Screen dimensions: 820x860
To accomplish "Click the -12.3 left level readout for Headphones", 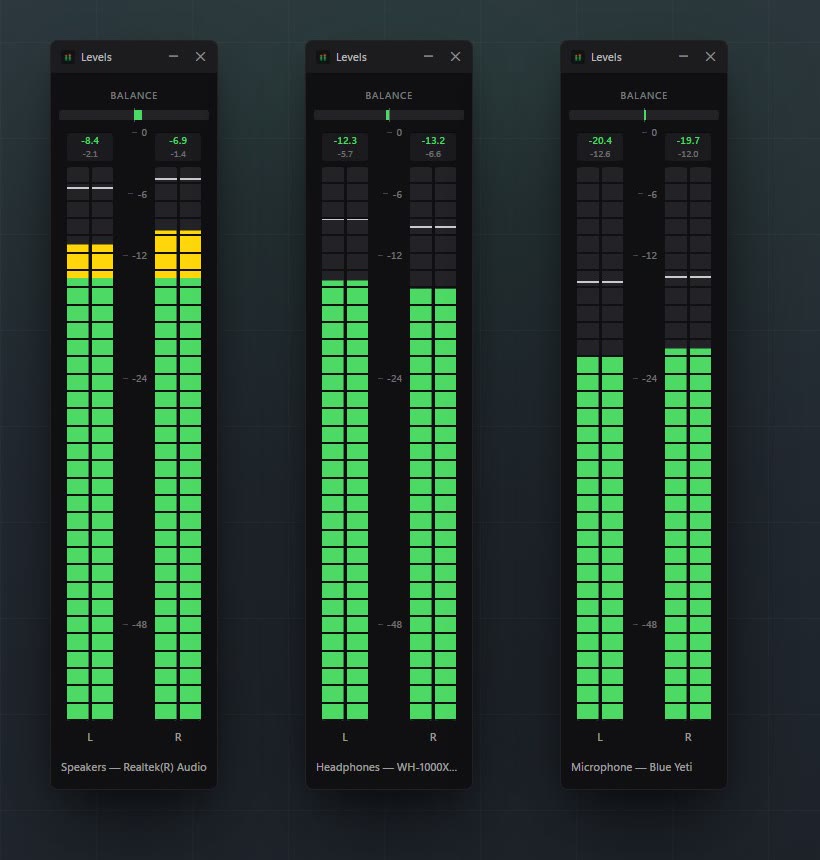I will point(345,140).
